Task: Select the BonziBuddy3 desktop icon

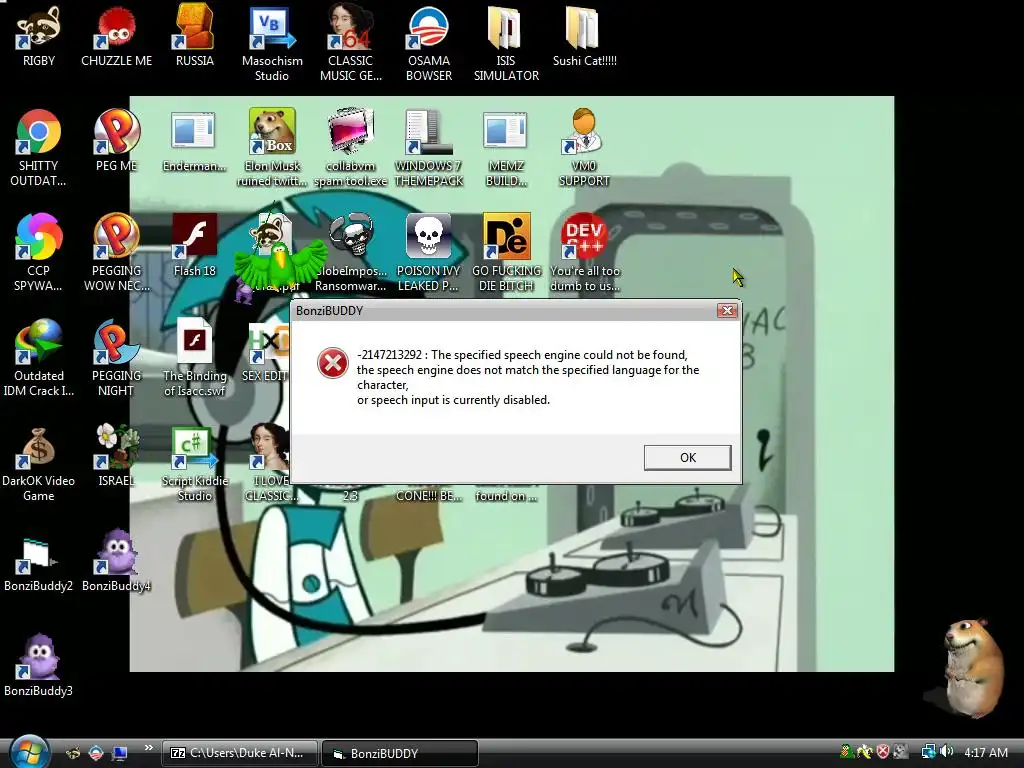Action: point(39,665)
